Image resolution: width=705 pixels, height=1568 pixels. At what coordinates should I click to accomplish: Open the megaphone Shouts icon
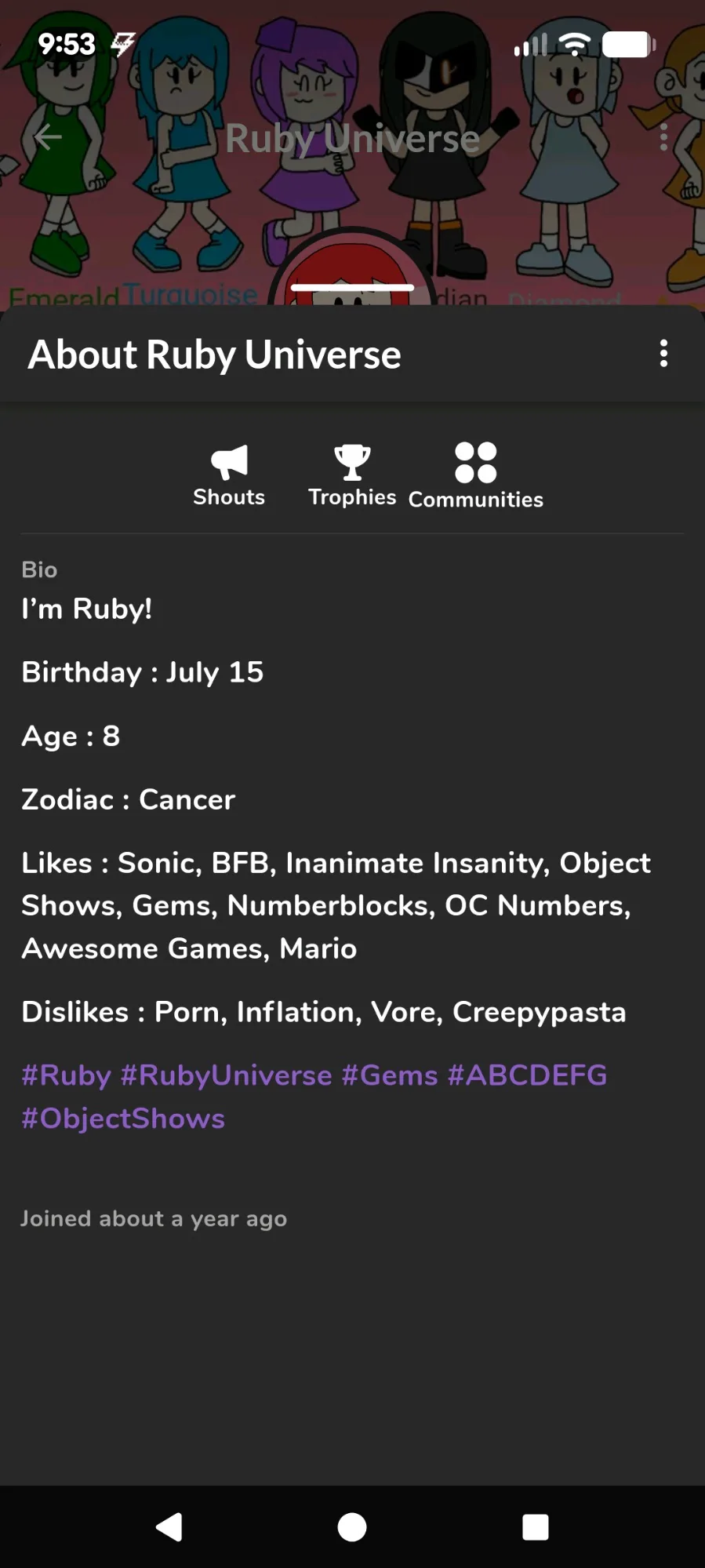click(x=229, y=461)
